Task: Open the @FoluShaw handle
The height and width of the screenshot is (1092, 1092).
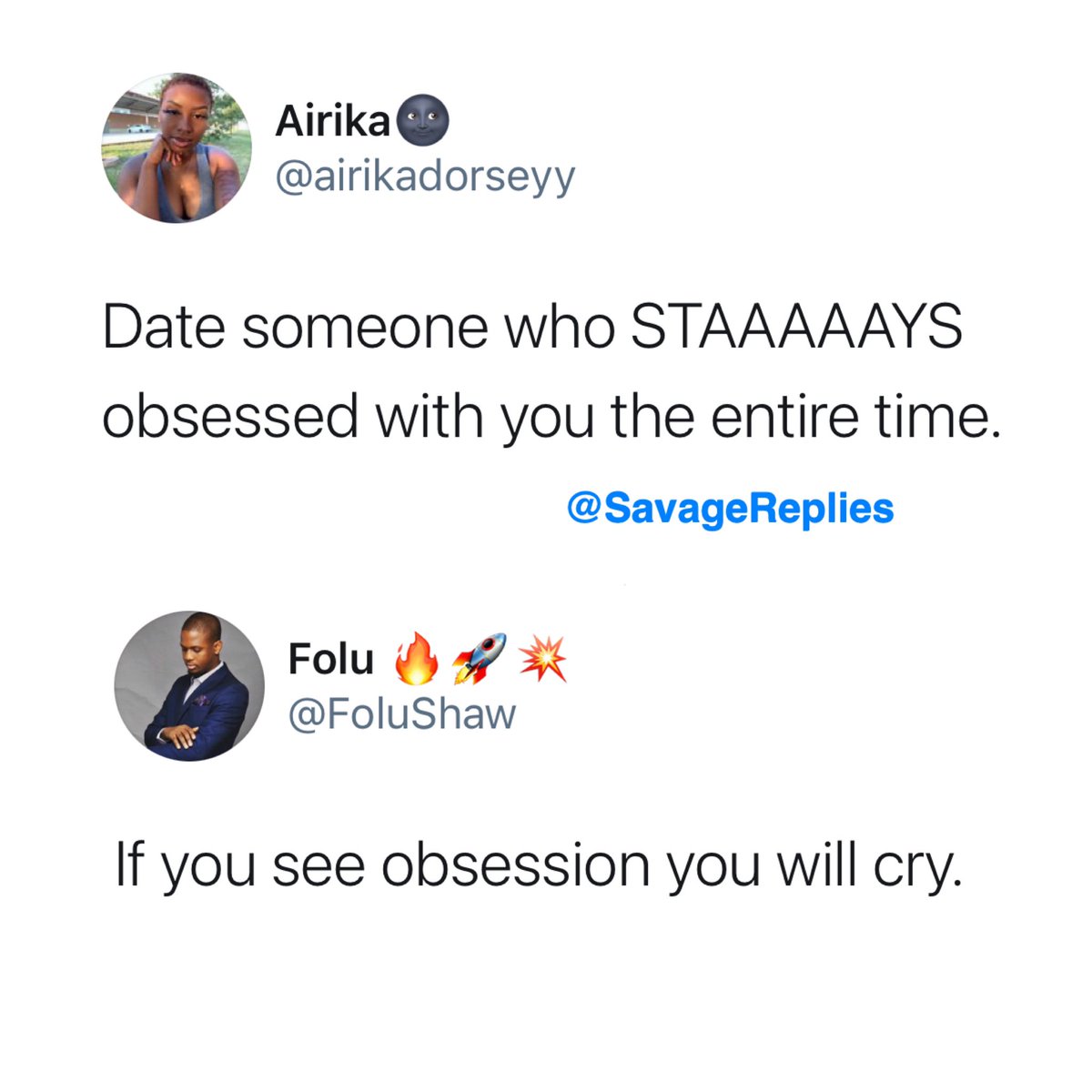Action: click(401, 714)
